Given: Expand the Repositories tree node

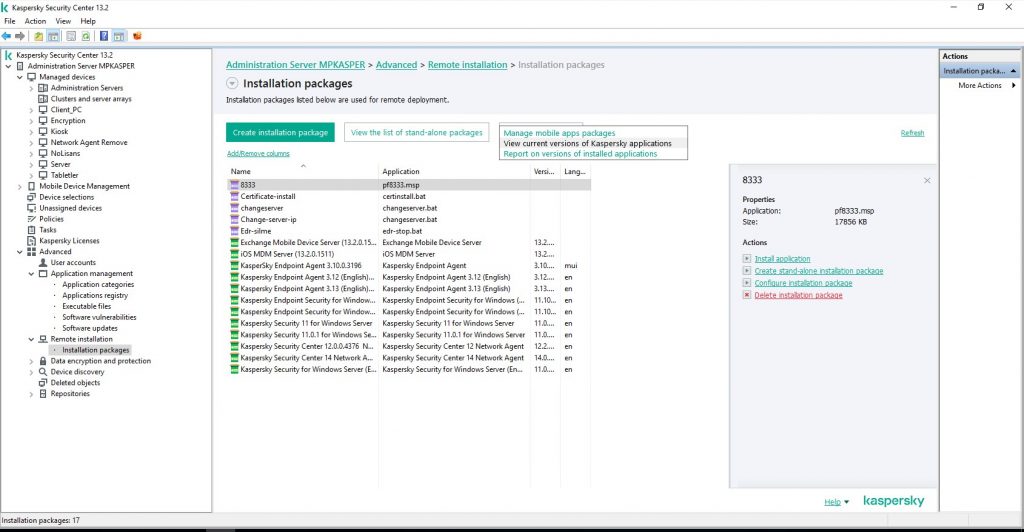Looking at the screenshot, I should point(31,394).
